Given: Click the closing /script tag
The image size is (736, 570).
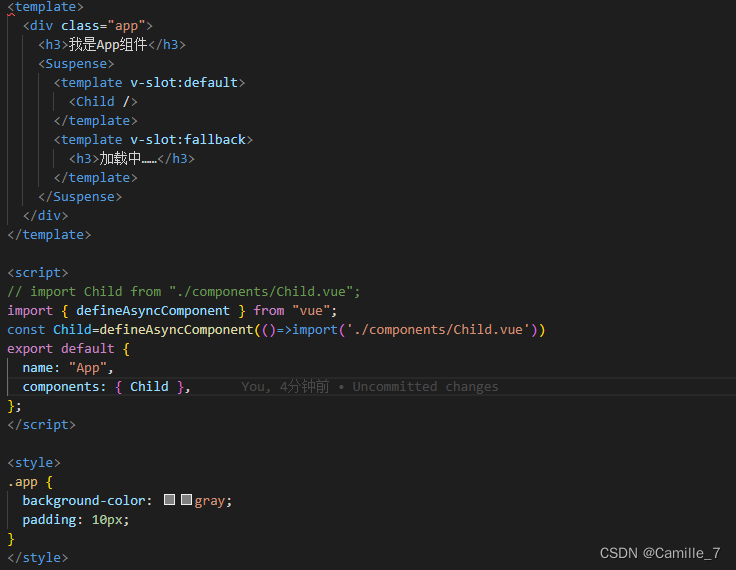Looking at the screenshot, I should coord(42,425).
